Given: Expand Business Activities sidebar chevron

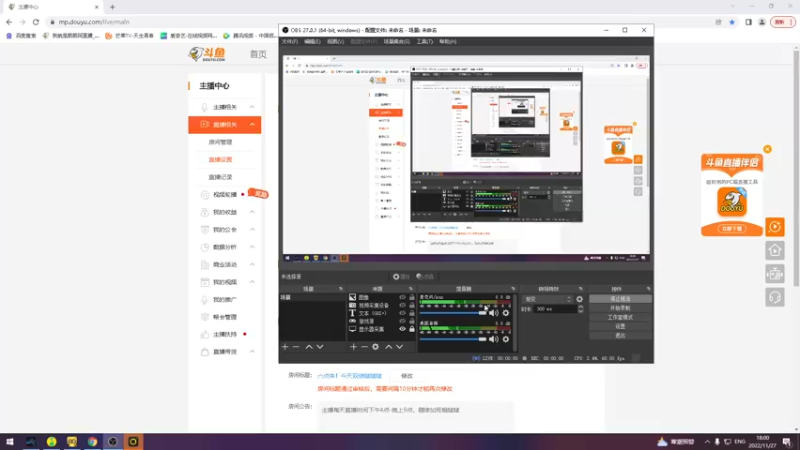Looking at the screenshot, I should click(x=252, y=264).
